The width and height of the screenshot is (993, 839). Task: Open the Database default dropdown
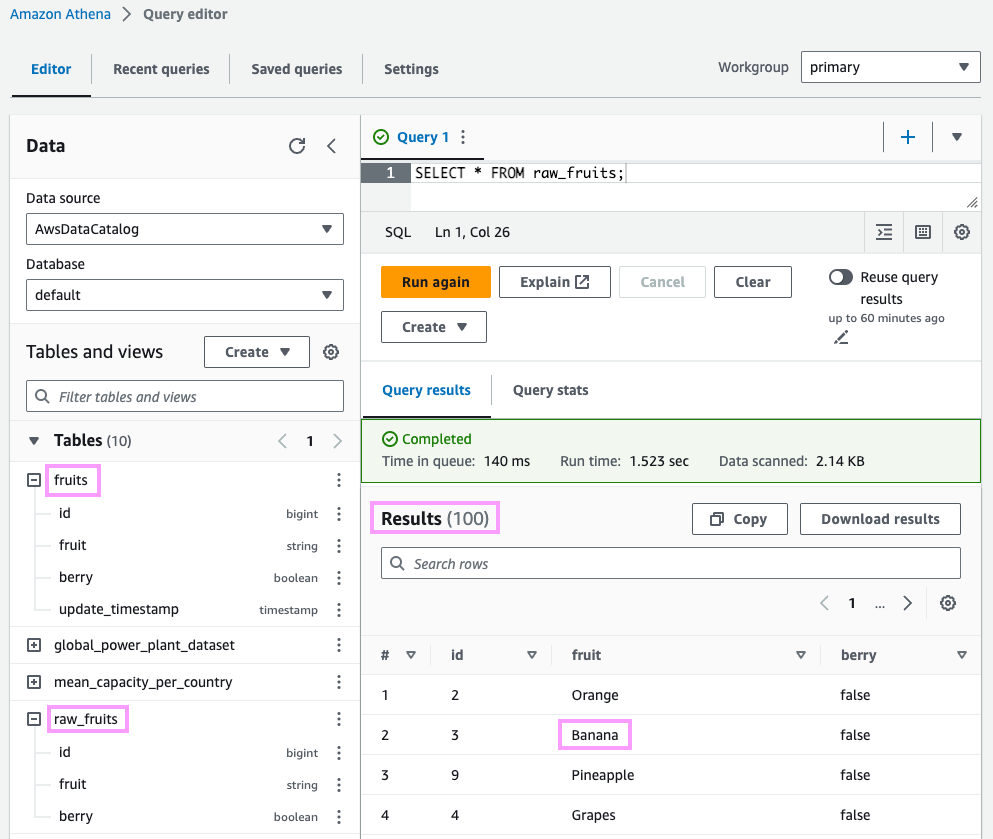(x=185, y=295)
